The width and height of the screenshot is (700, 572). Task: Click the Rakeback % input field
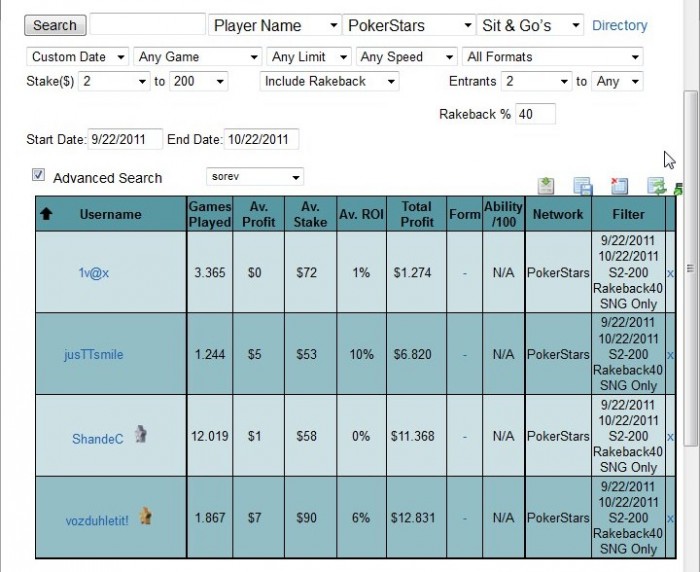click(536, 114)
